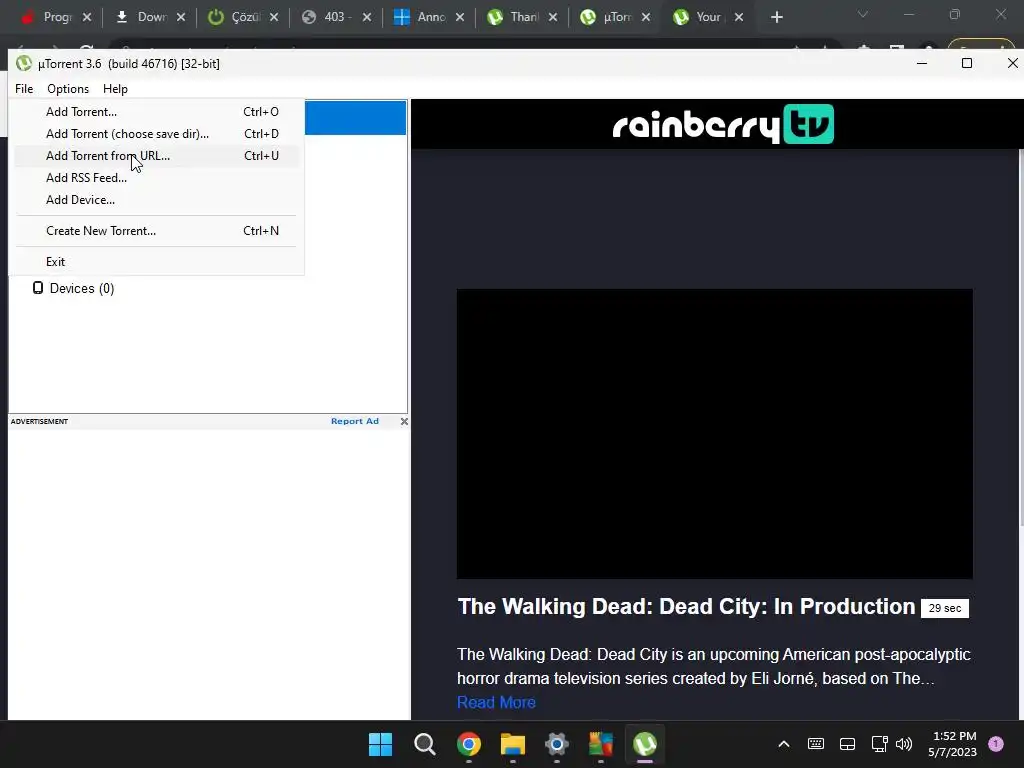The image size is (1024, 768).
Task: Open browser tab search dropdown chevron
Action: tap(863, 14)
